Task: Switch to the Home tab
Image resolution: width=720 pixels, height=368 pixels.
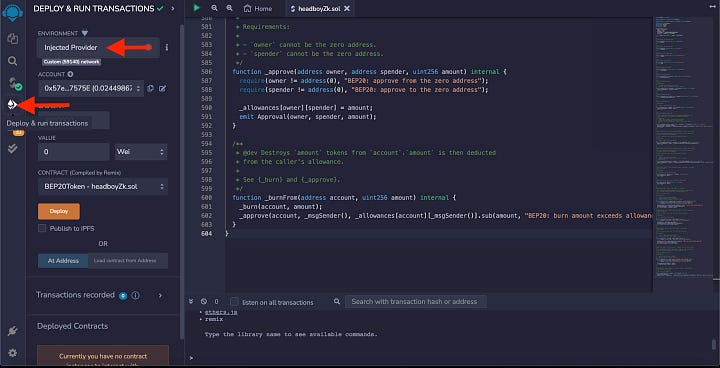Action: (x=258, y=8)
